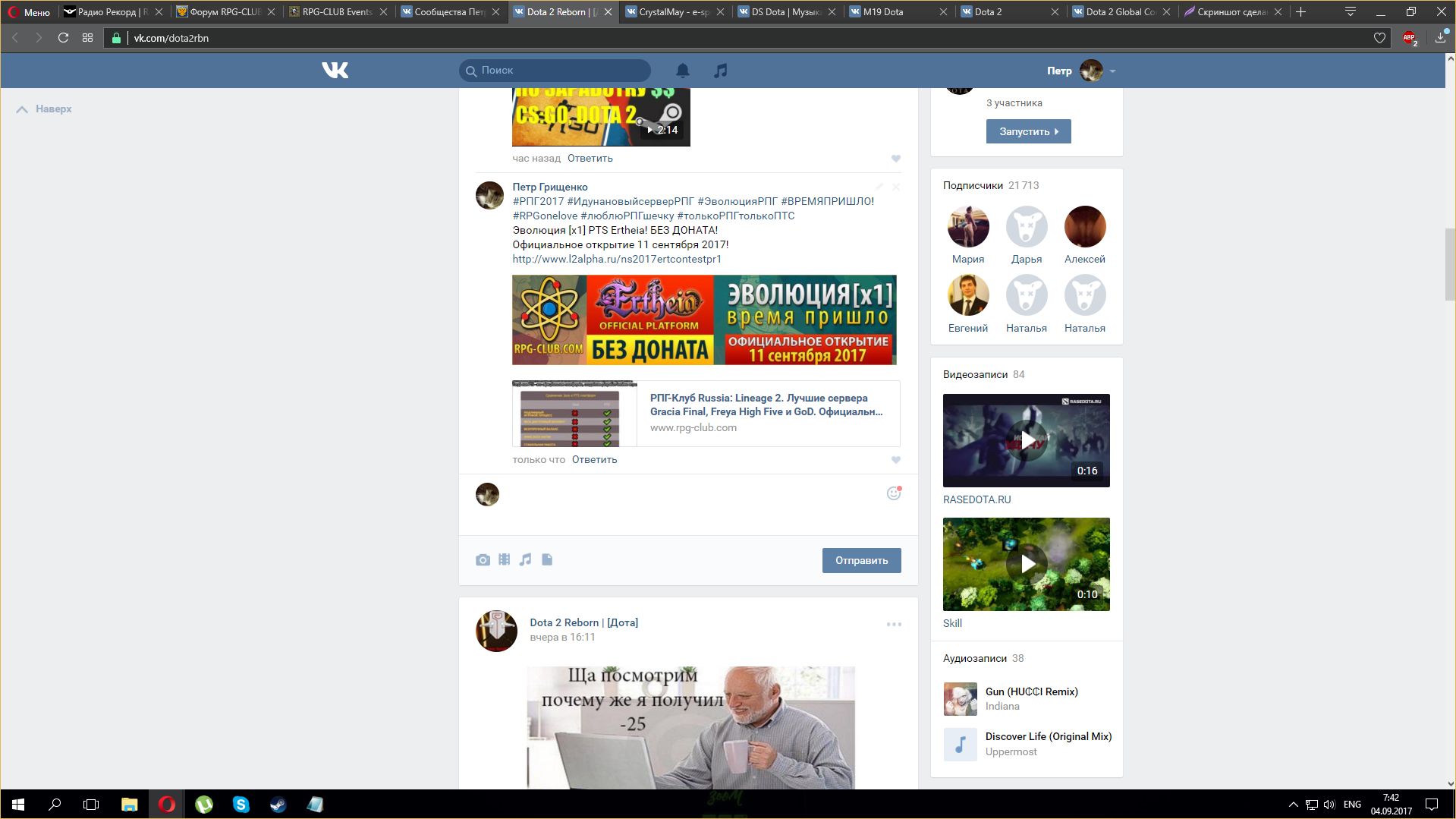Open the l2alpha.ru link in the comment
The image size is (1456, 819).
(616, 259)
